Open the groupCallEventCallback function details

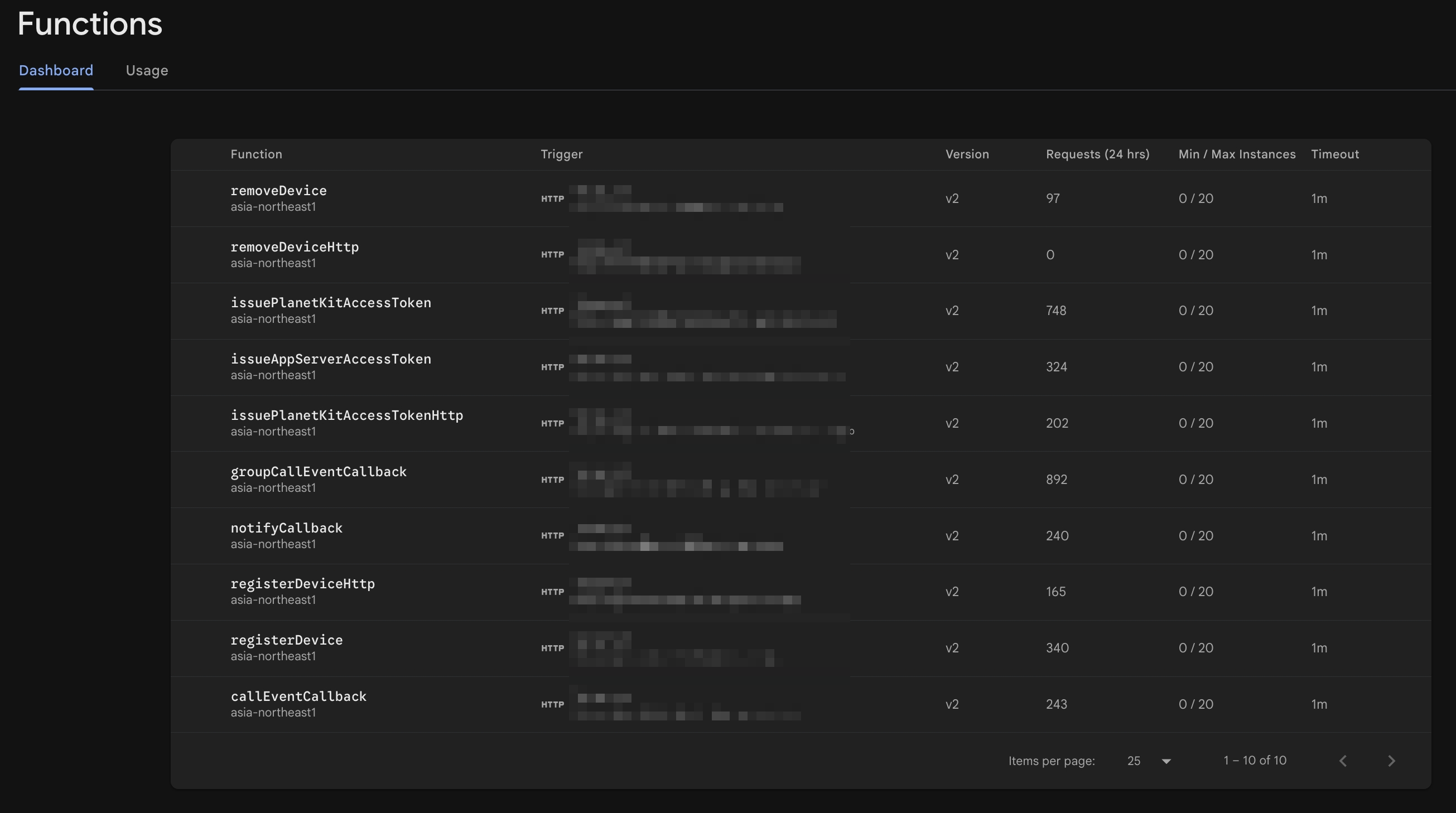pyautogui.click(x=318, y=471)
